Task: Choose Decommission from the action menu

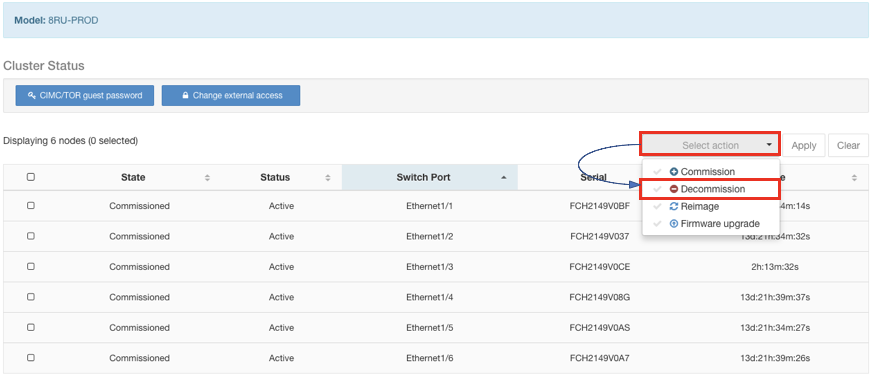Action: tap(711, 190)
